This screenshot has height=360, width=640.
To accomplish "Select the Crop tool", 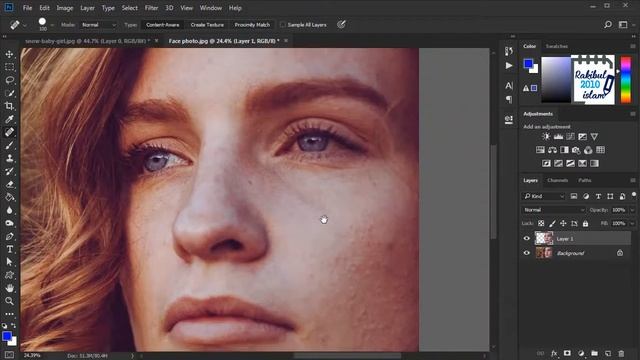I will (x=9, y=106).
